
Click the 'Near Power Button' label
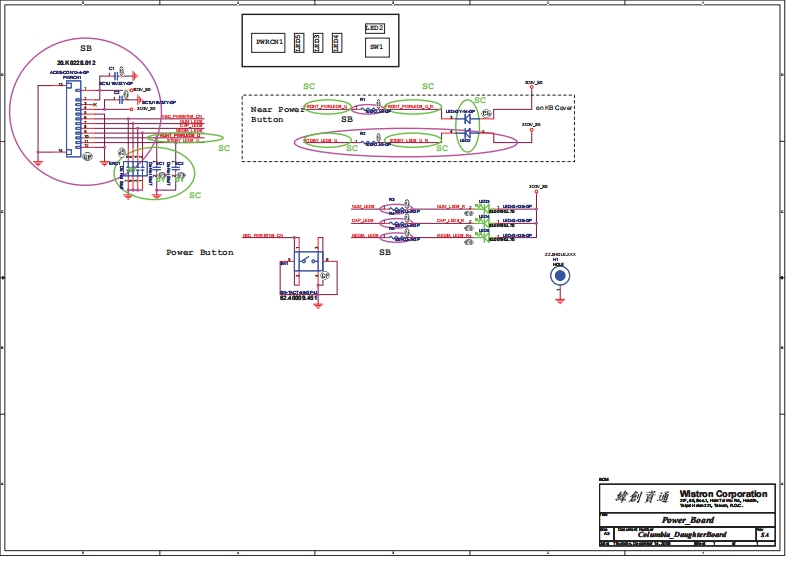(x=277, y=114)
